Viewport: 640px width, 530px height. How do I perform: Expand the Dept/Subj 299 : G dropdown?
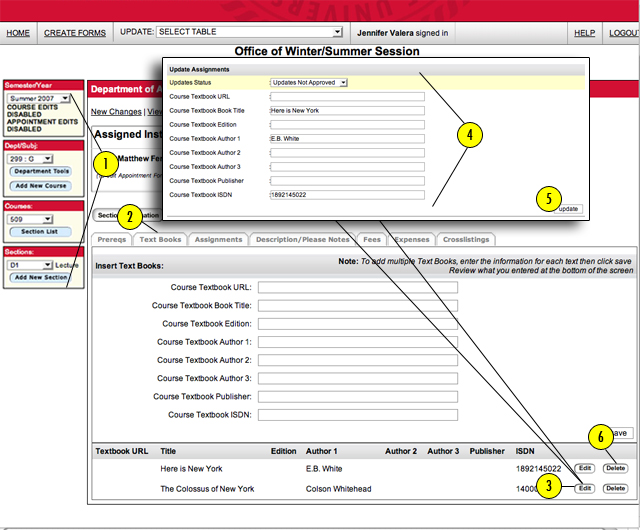coord(30,159)
